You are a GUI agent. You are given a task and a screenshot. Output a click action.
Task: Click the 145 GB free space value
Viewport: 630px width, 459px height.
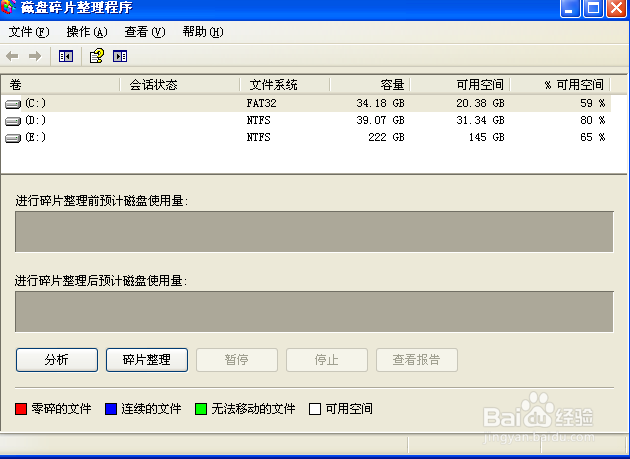[486, 137]
